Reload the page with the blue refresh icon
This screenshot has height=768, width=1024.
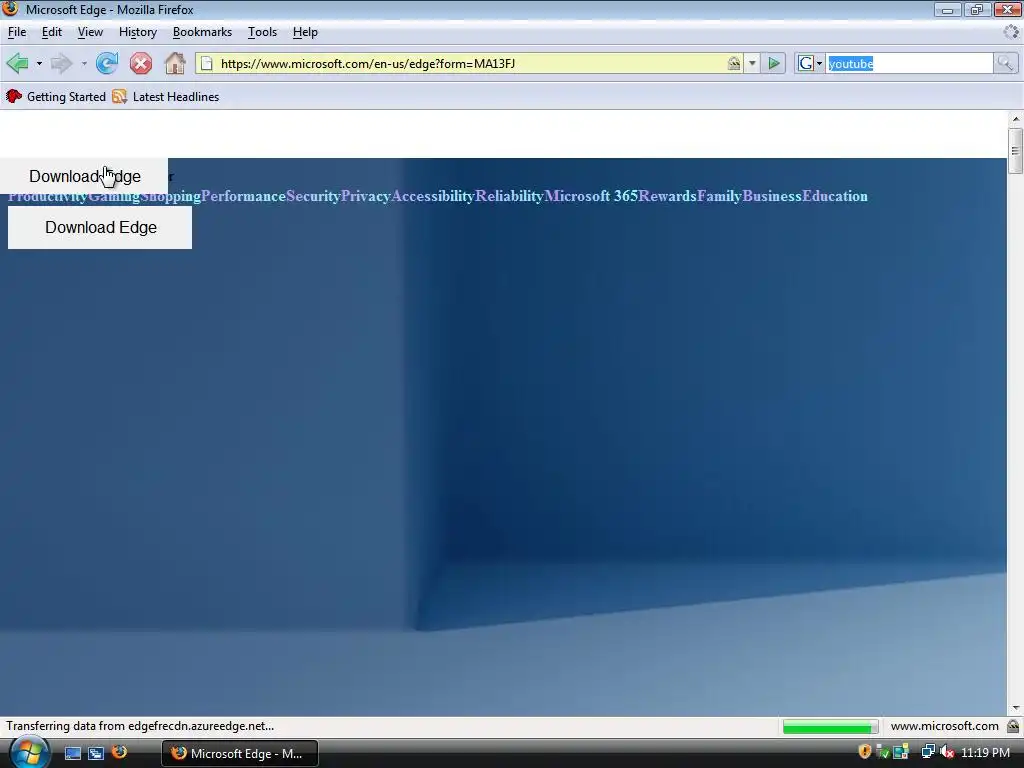tap(106, 63)
